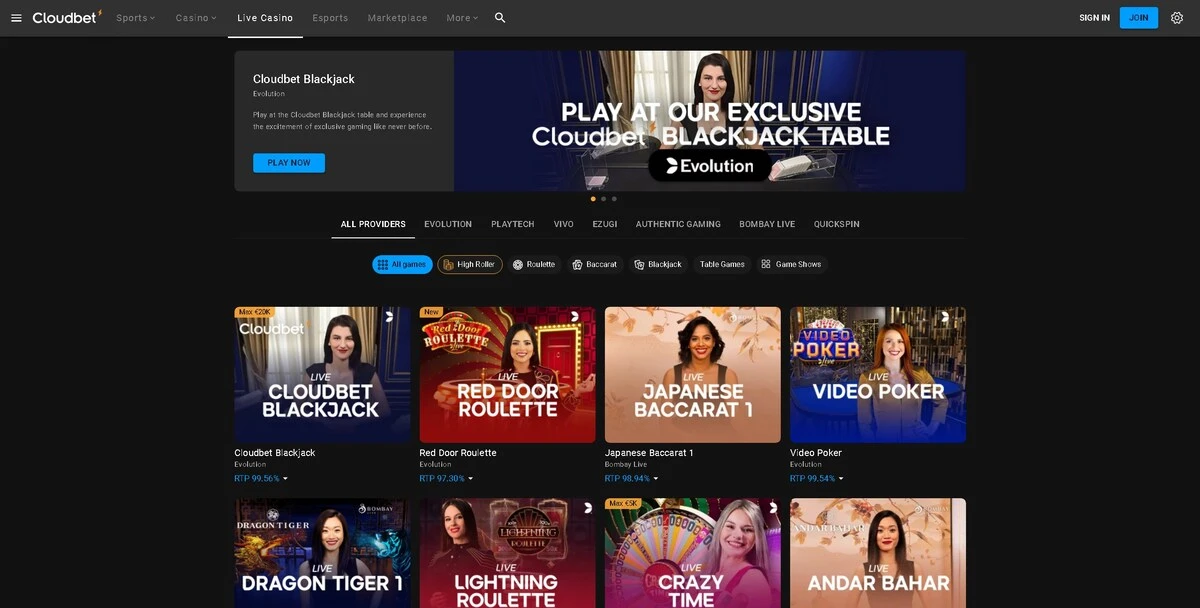Open the Crazy Time game thumbnail
The image size is (1200, 608).
(693, 553)
